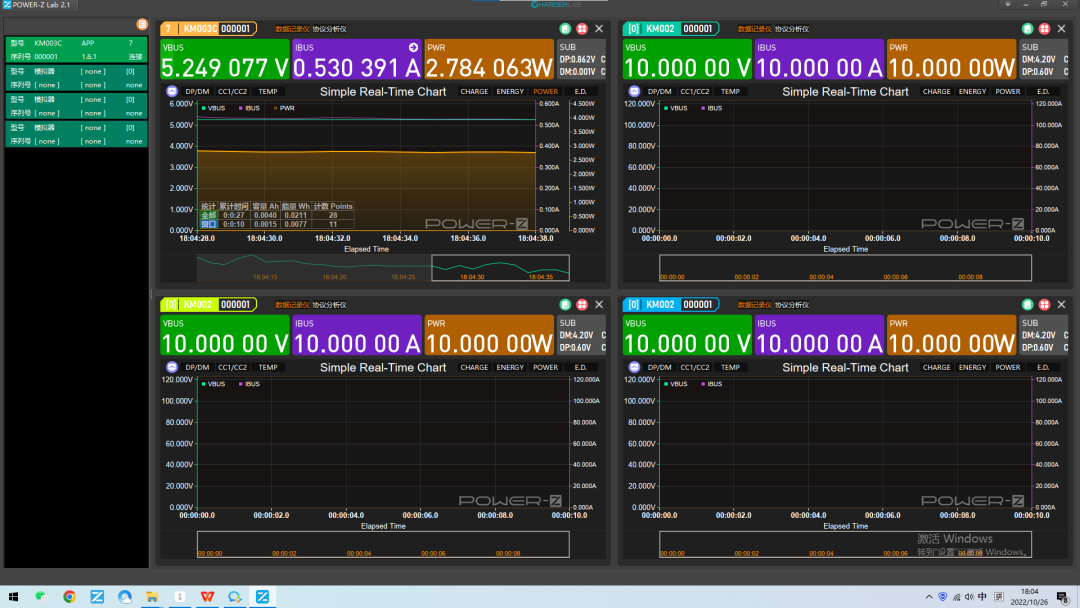Click KM003C chart overview range window

pos(500,268)
